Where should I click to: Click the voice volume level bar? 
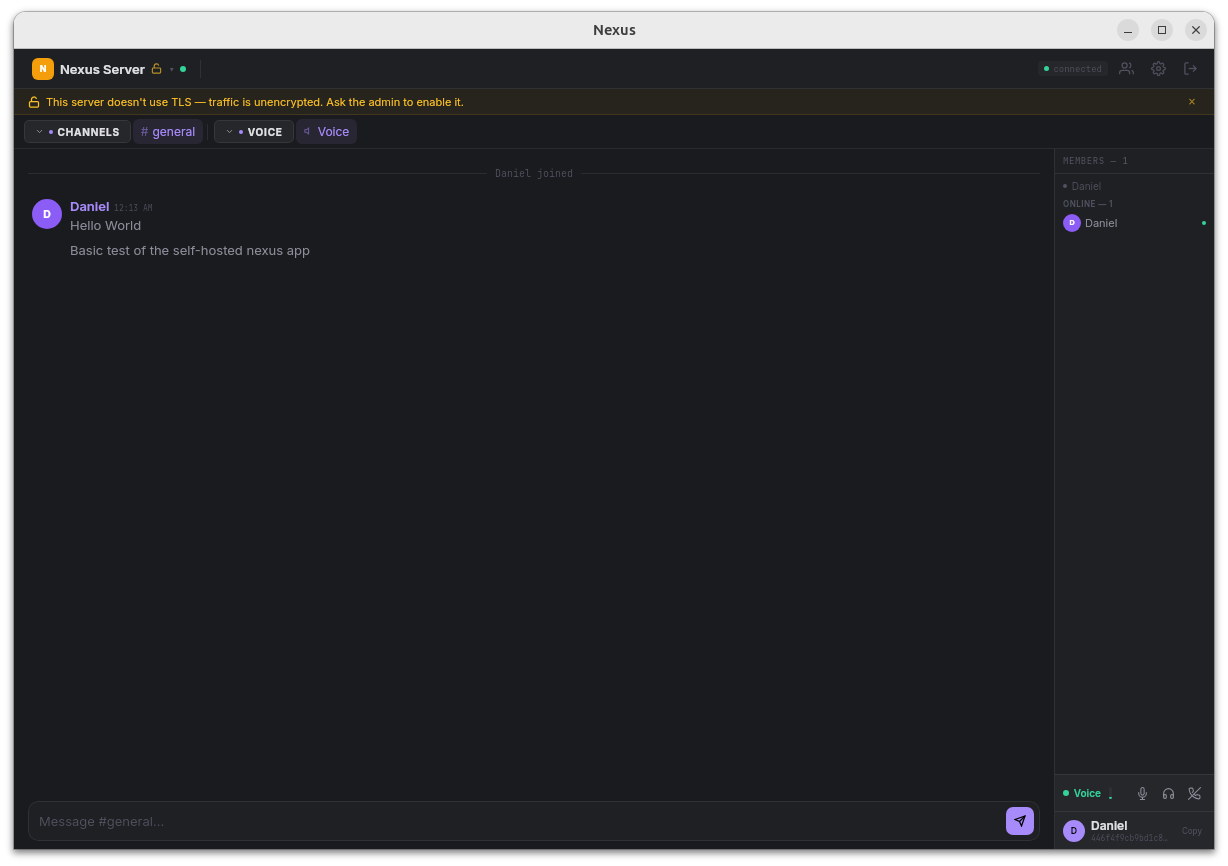coord(1109,793)
